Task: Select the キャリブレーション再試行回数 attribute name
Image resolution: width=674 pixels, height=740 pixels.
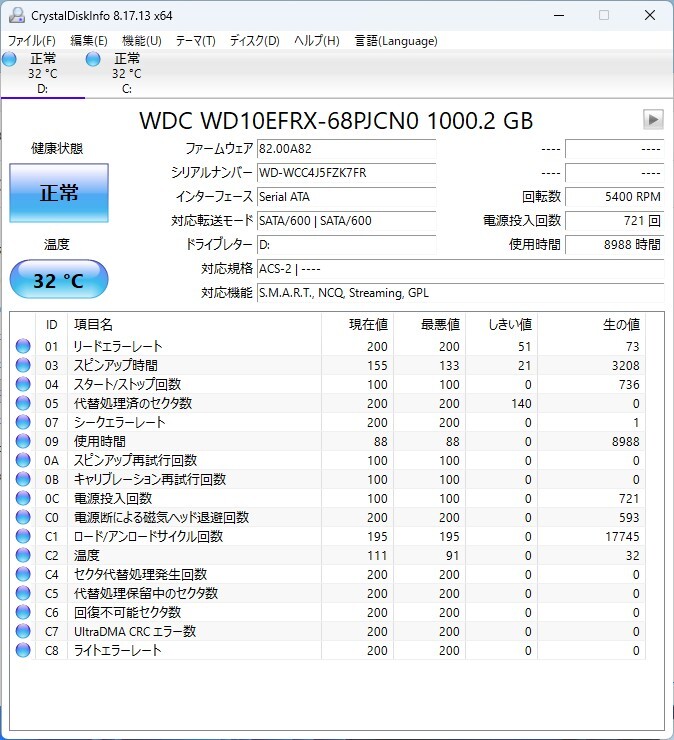Action: [150, 479]
